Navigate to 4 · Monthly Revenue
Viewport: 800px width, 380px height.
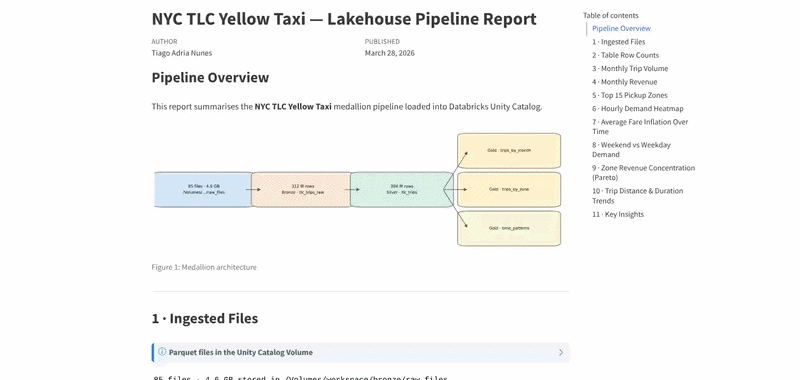(624, 82)
